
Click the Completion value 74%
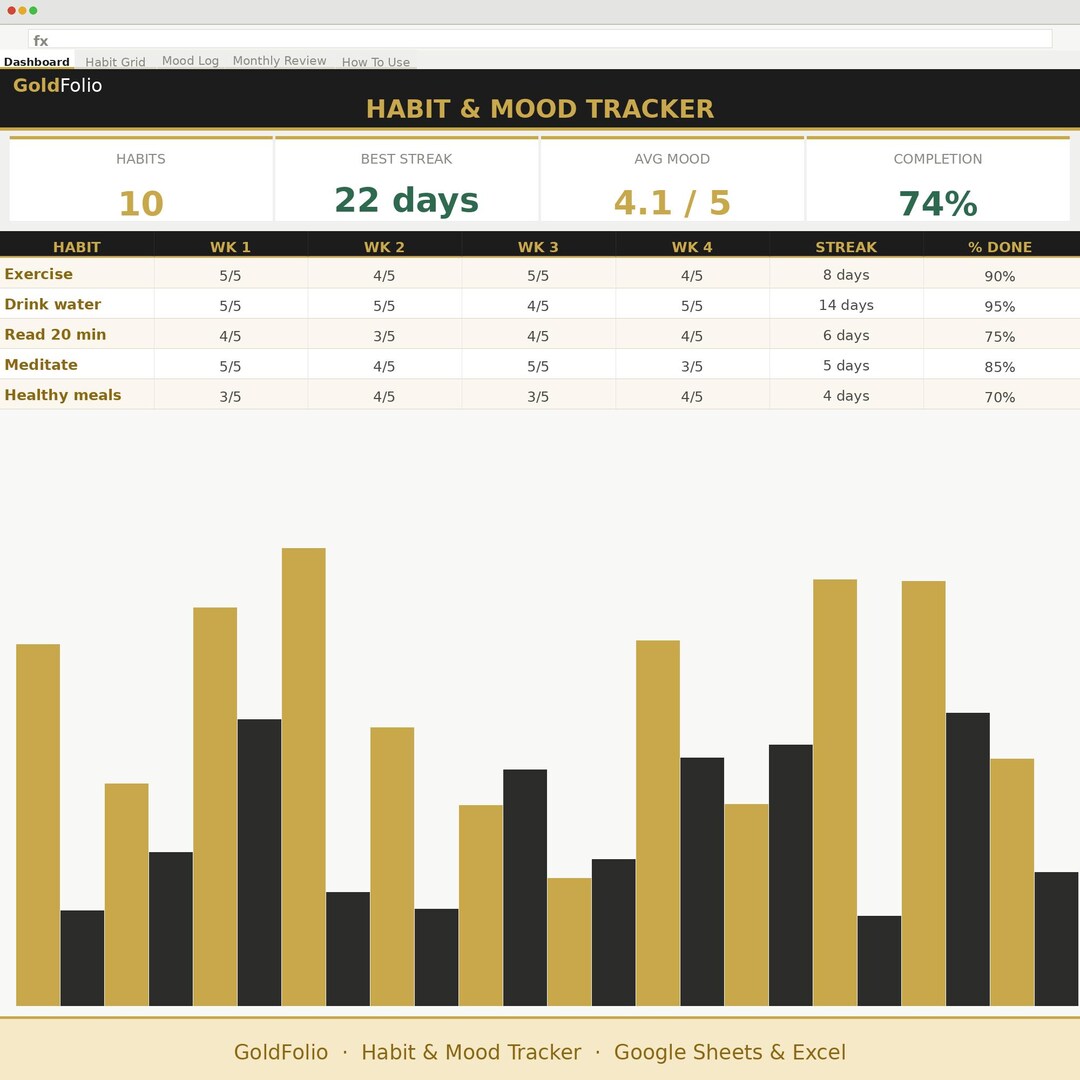[x=937, y=204]
